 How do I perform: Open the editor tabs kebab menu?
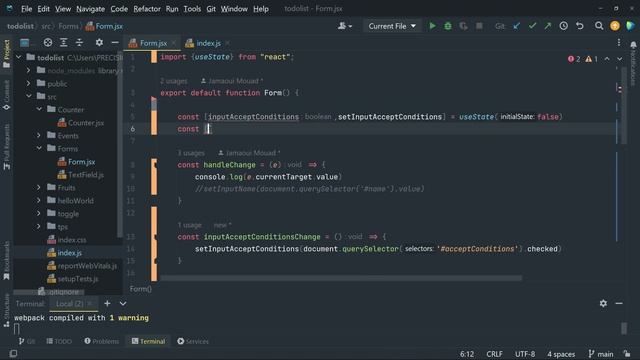click(x=619, y=42)
